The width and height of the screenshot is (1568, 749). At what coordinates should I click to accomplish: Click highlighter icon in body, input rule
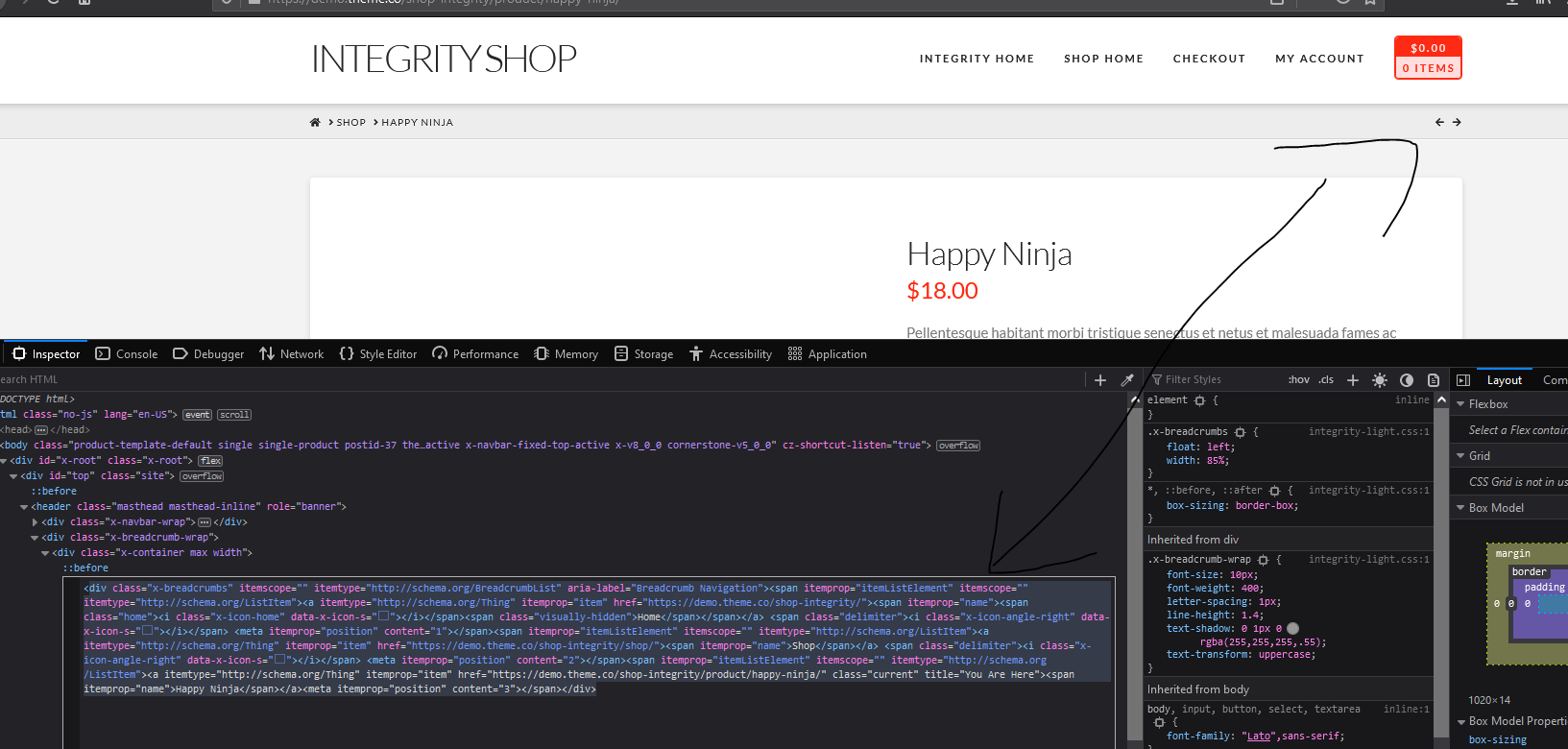click(1159, 722)
